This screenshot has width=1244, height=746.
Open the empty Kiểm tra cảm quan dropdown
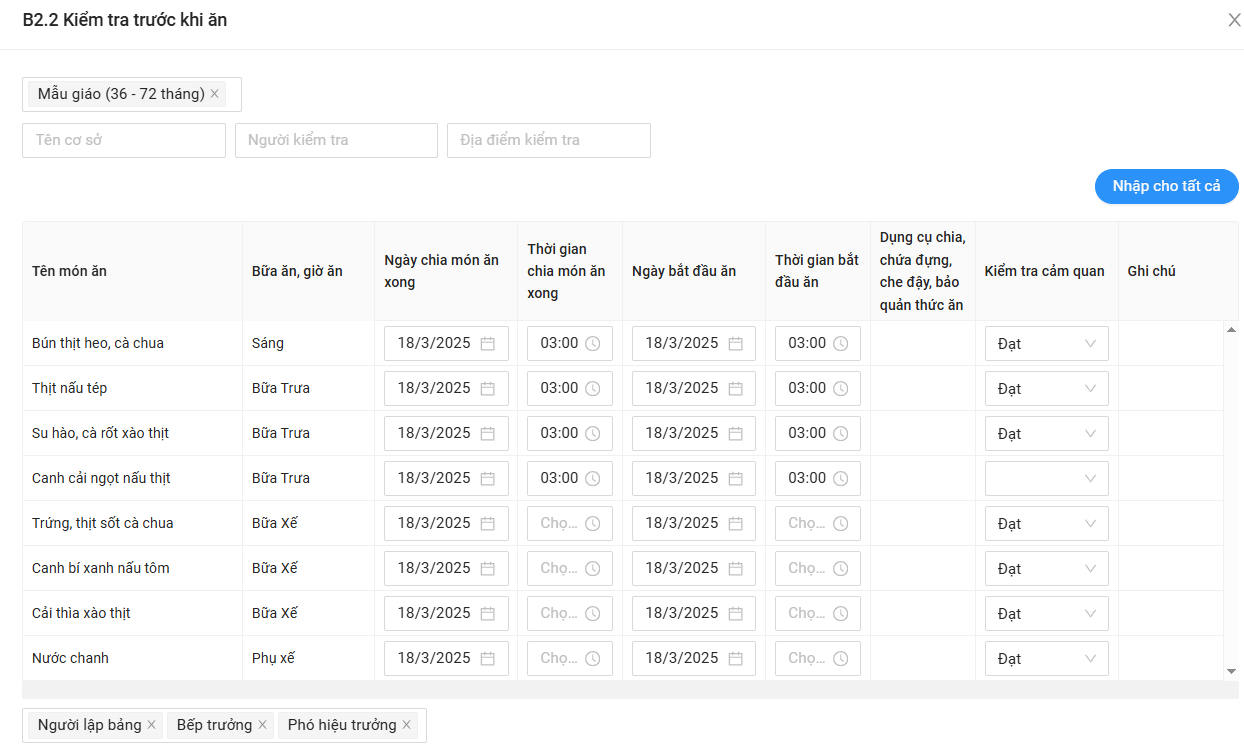[x=1046, y=478]
